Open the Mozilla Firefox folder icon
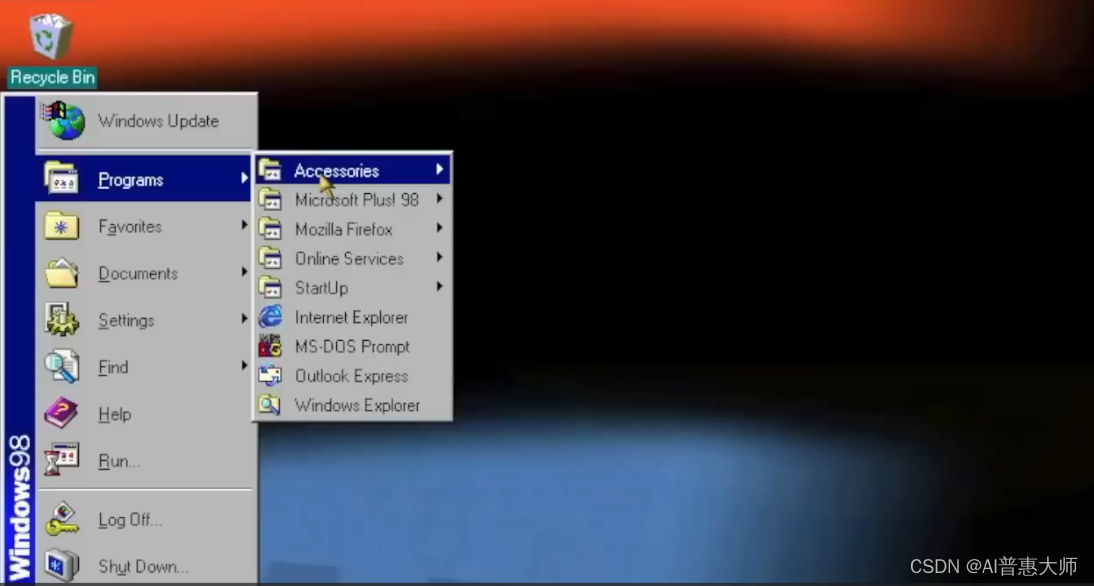Image resolution: width=1094 pixels, height=586 pixels. (x=271, y=229)
